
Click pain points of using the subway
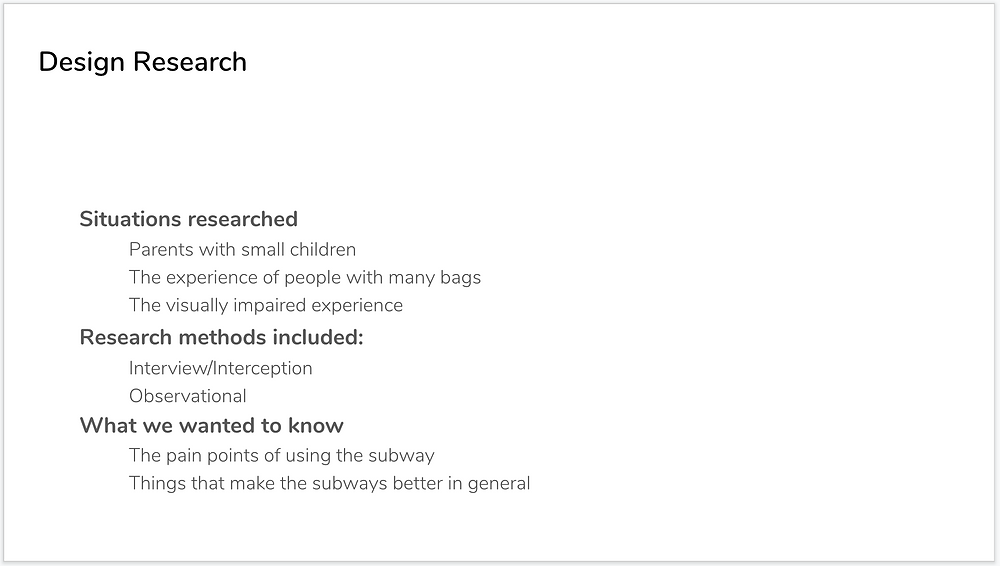[281, 456]
